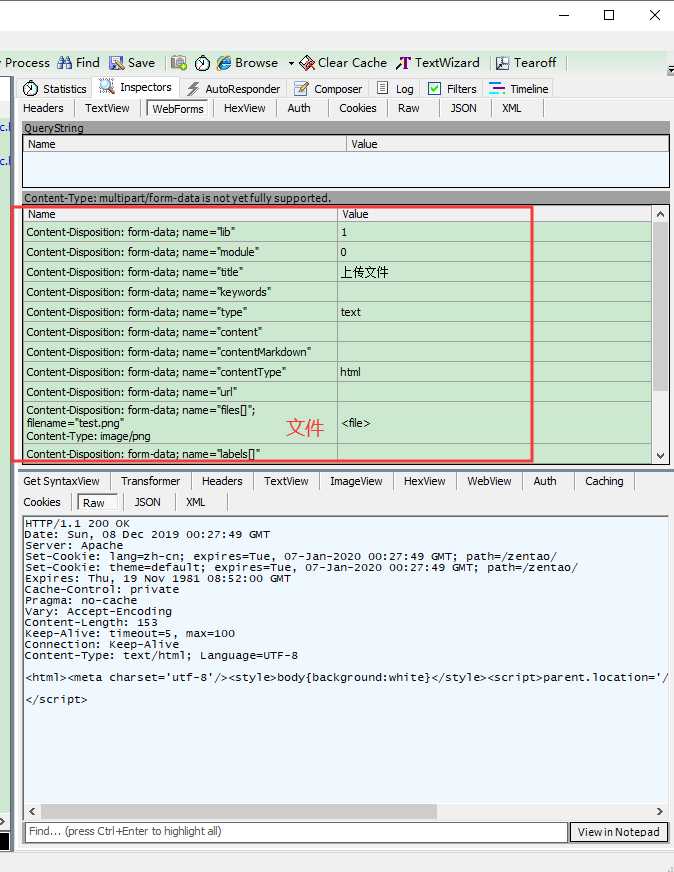
Task: Open response ImageView tab
Action: pos(356,481)
